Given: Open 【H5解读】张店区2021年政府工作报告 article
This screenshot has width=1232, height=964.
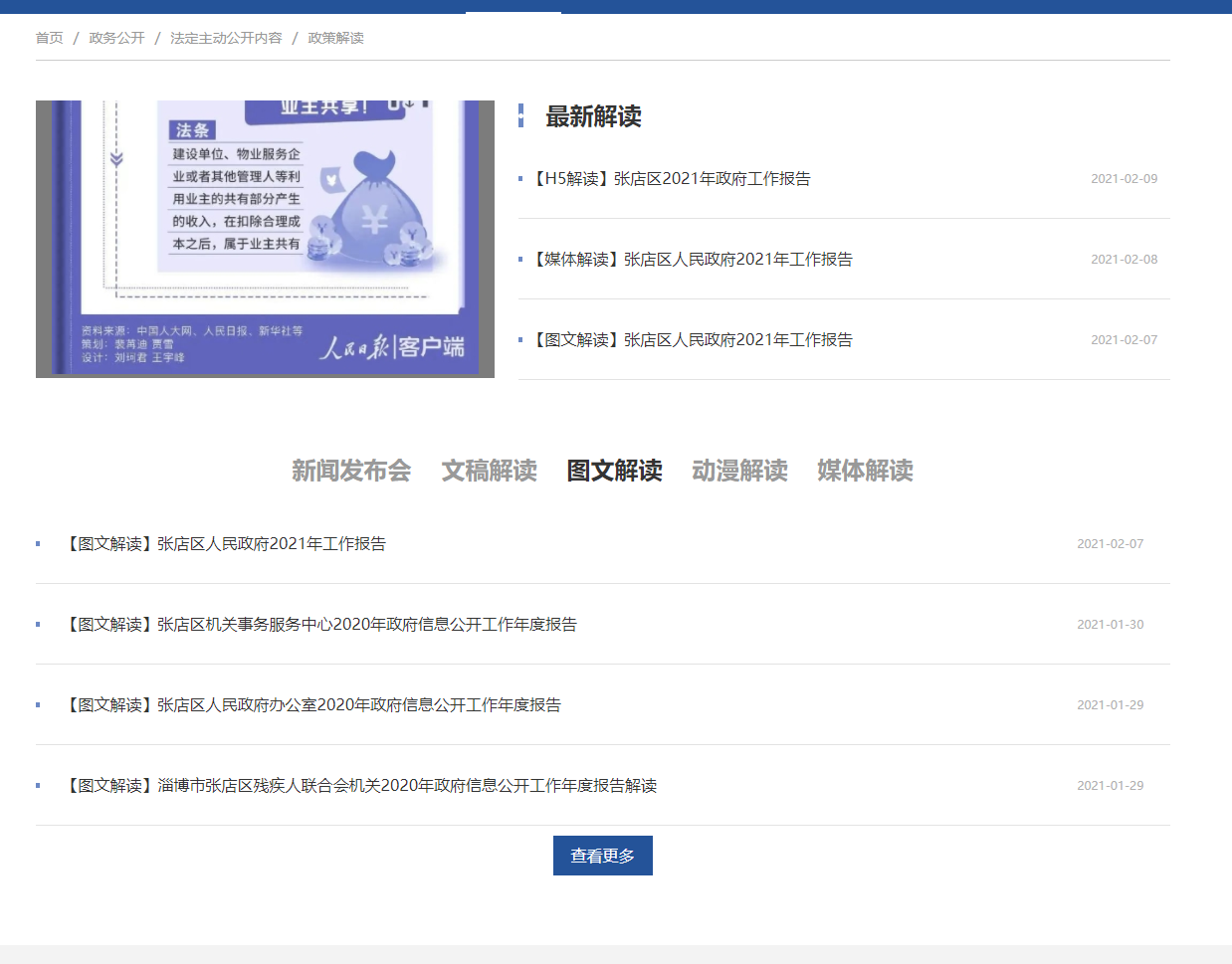Looking at the screenshot, I should point(672,179).
